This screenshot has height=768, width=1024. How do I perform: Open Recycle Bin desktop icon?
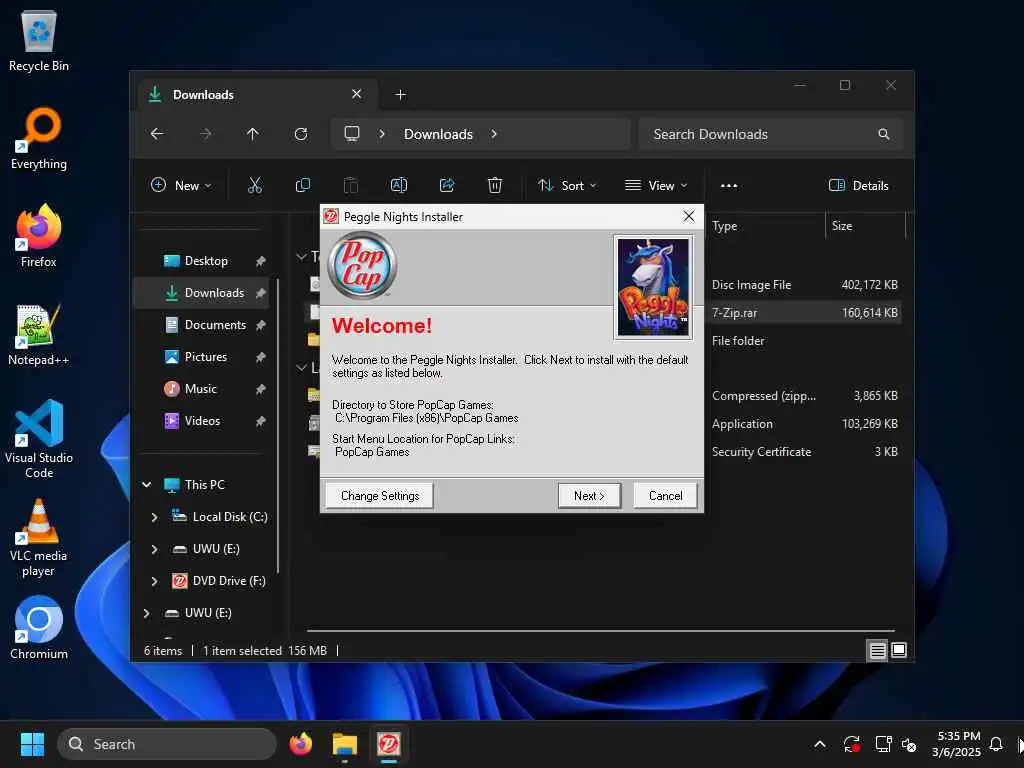coord(39,42)
